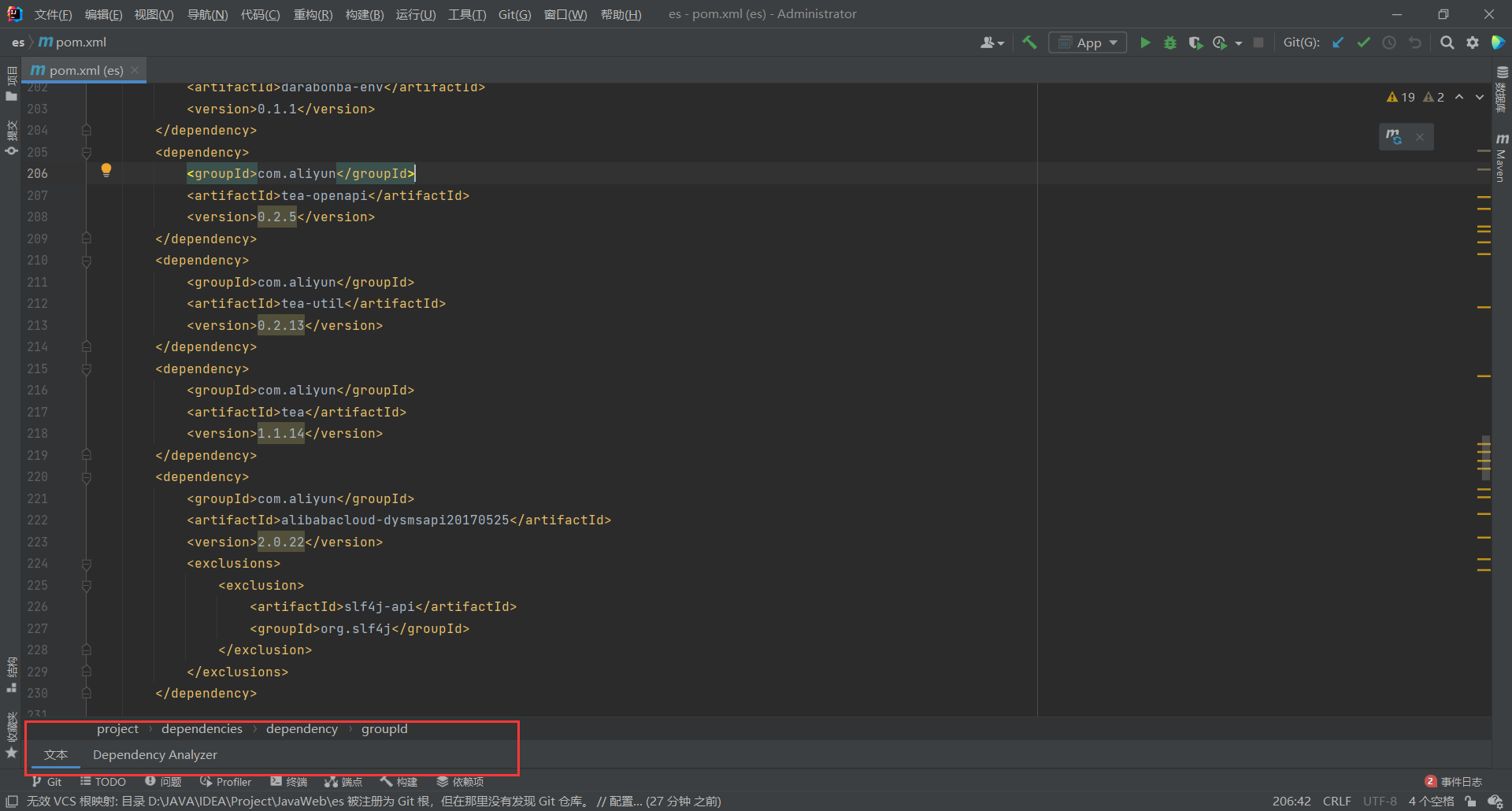Open IDE settings gear icon
The image size is (1512, 811).
click(x=1473, y=43)
